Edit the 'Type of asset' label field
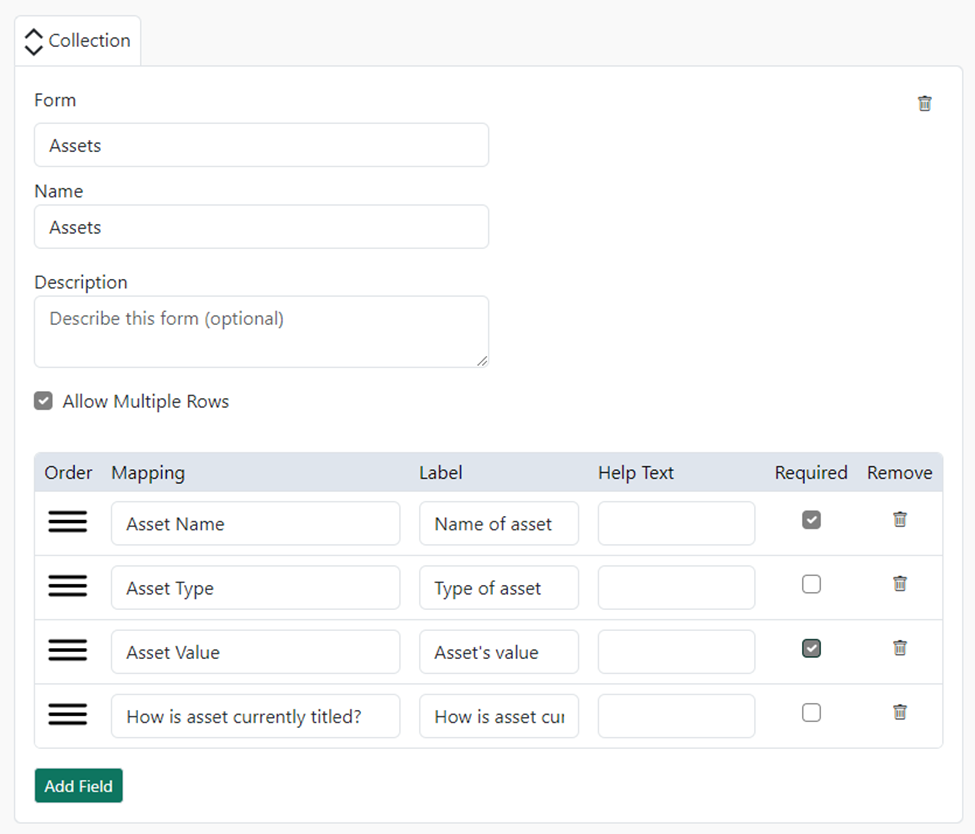 pos(499,588)
